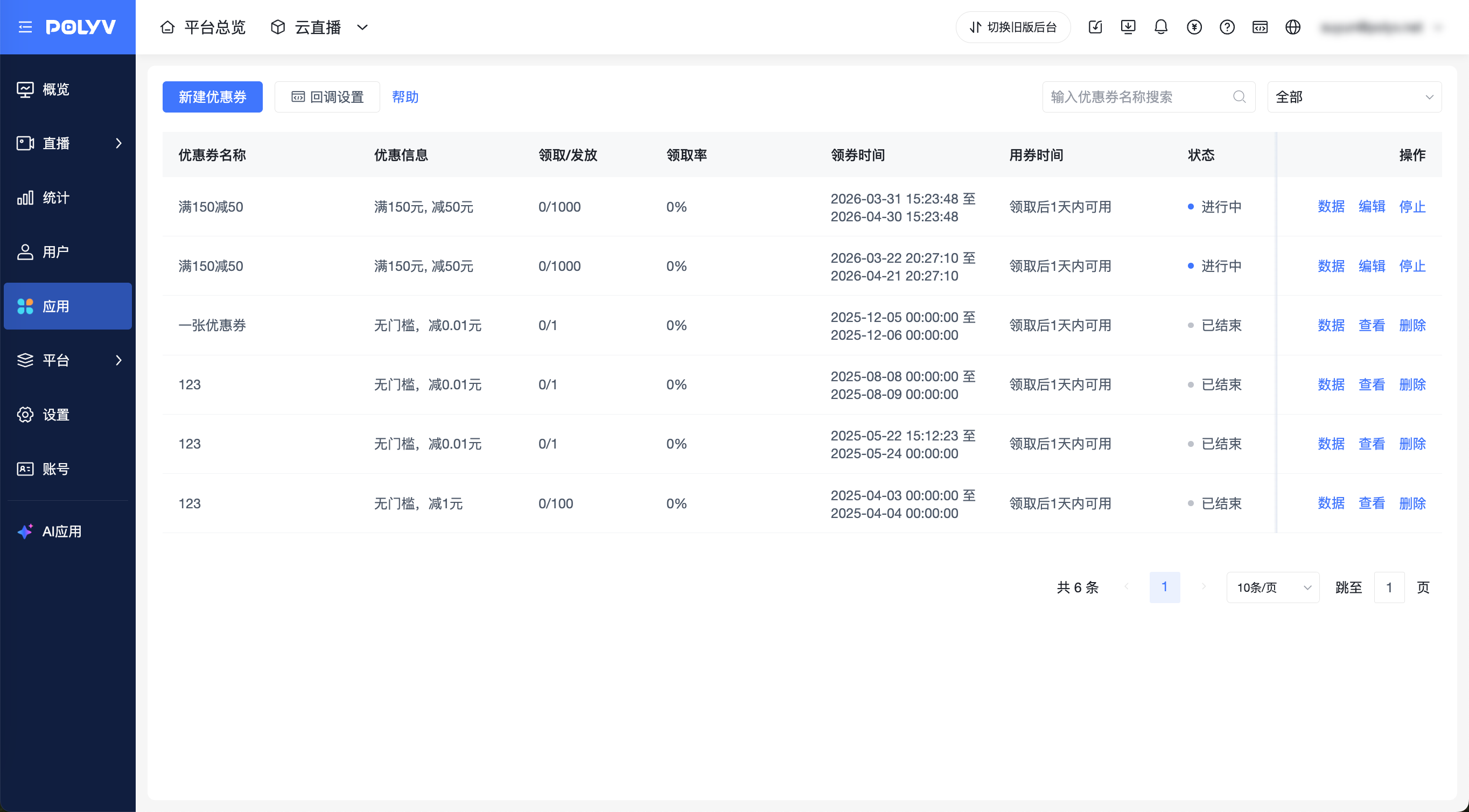The width and height of the screenshot is (1469, 812).
Task: Click the 领券时间 column header
Action: coord(858,155)
